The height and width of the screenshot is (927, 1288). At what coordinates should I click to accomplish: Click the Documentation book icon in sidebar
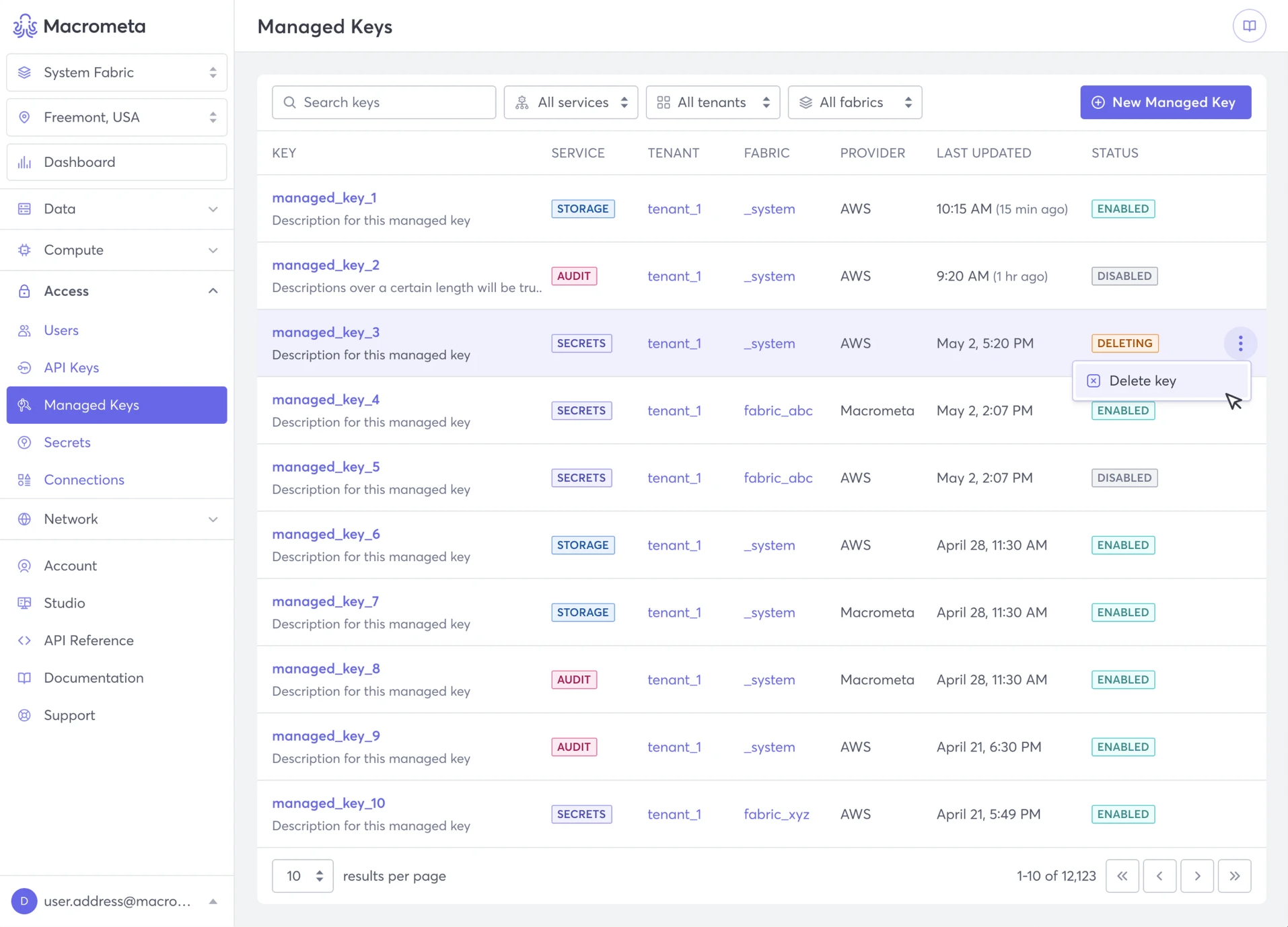click(25, 677)
